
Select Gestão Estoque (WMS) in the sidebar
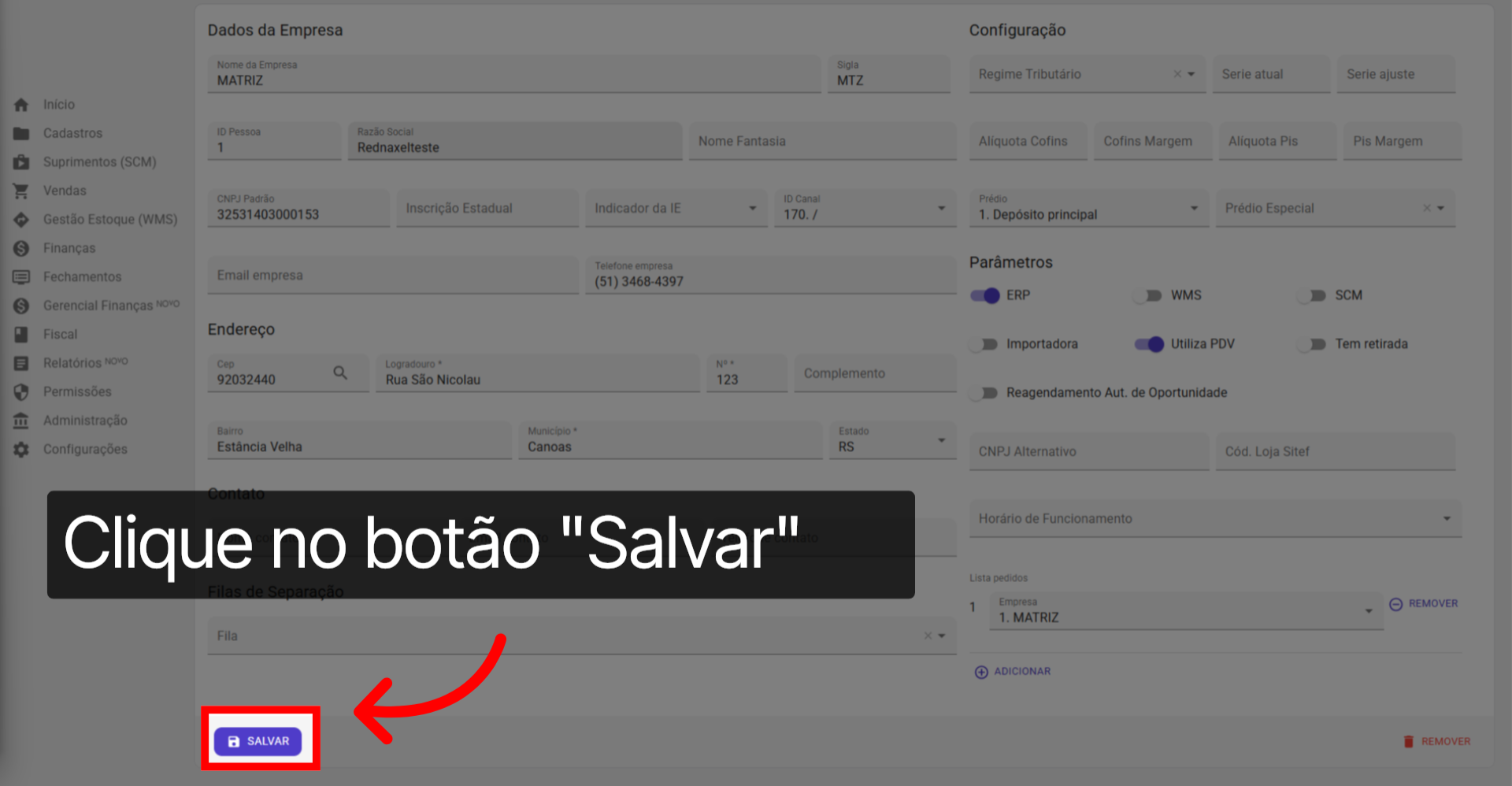coord(110,219)
